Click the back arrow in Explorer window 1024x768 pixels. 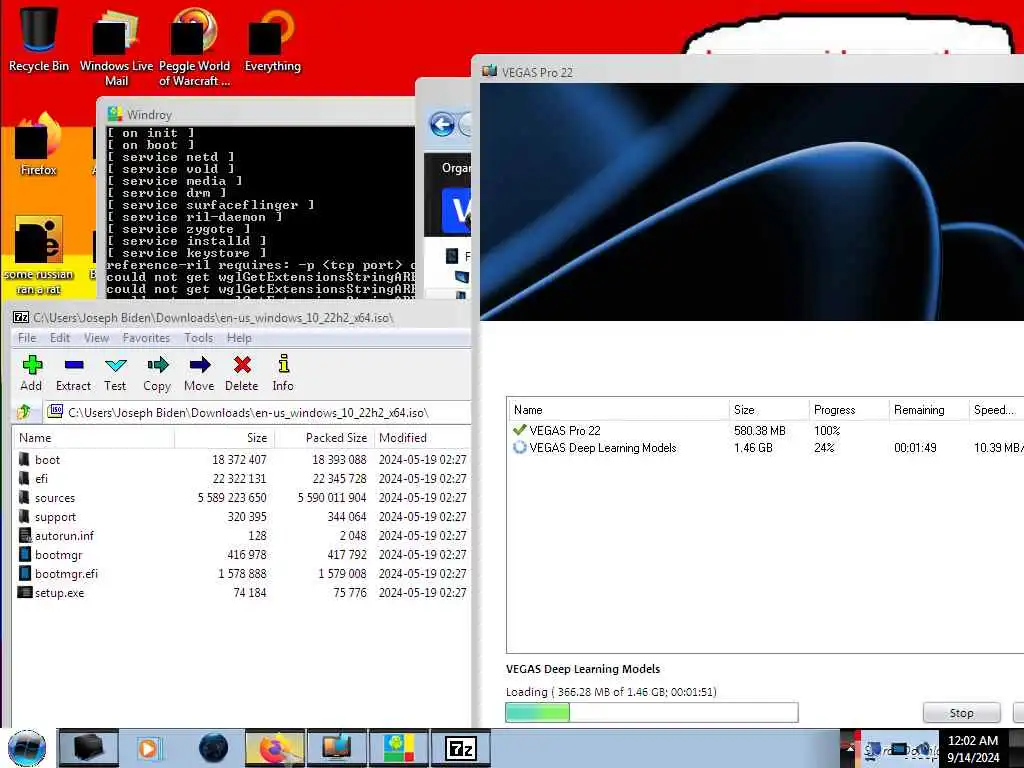443,124
